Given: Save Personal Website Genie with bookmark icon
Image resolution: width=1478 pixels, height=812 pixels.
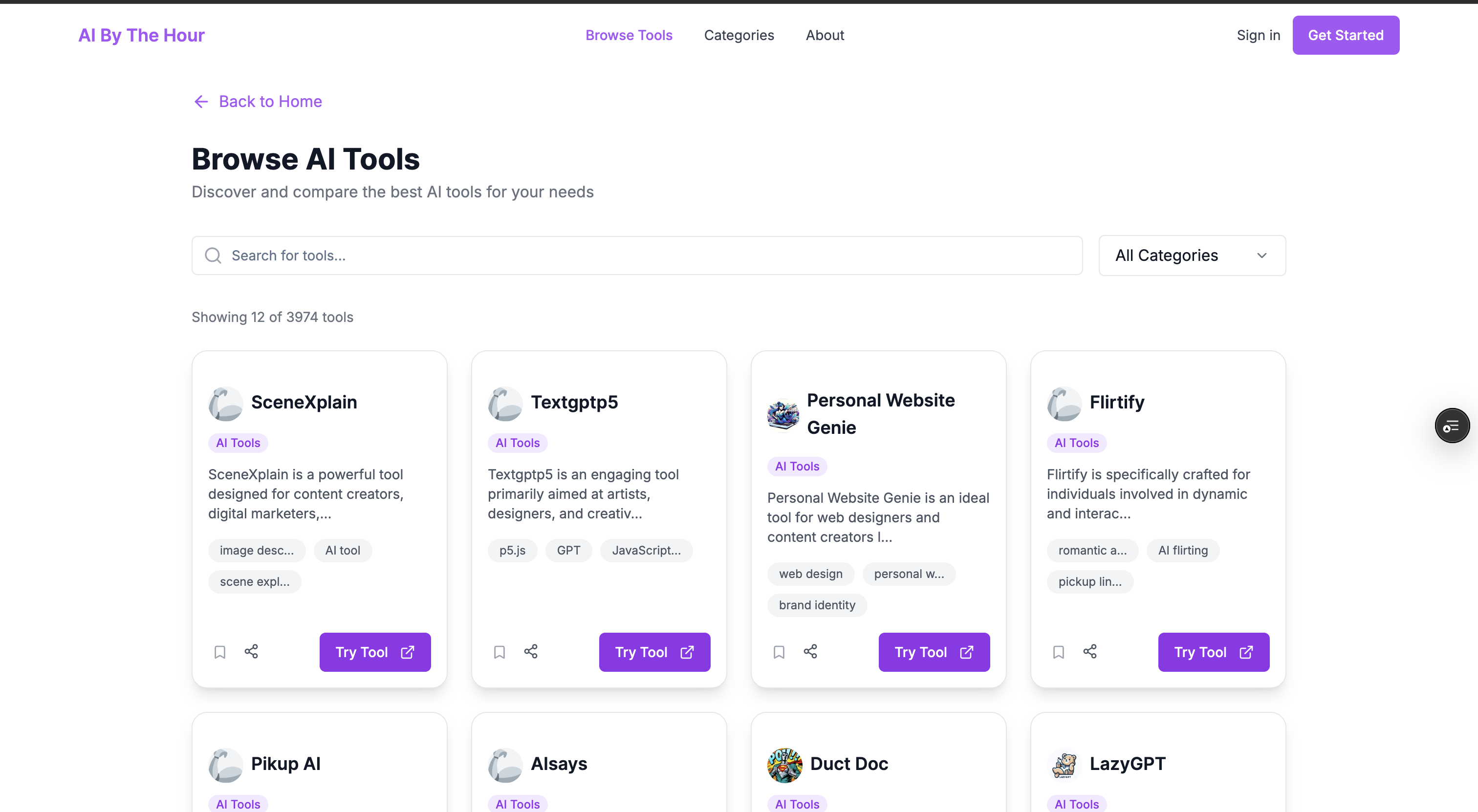Looking at the screenshot, I should pos(779,652).
